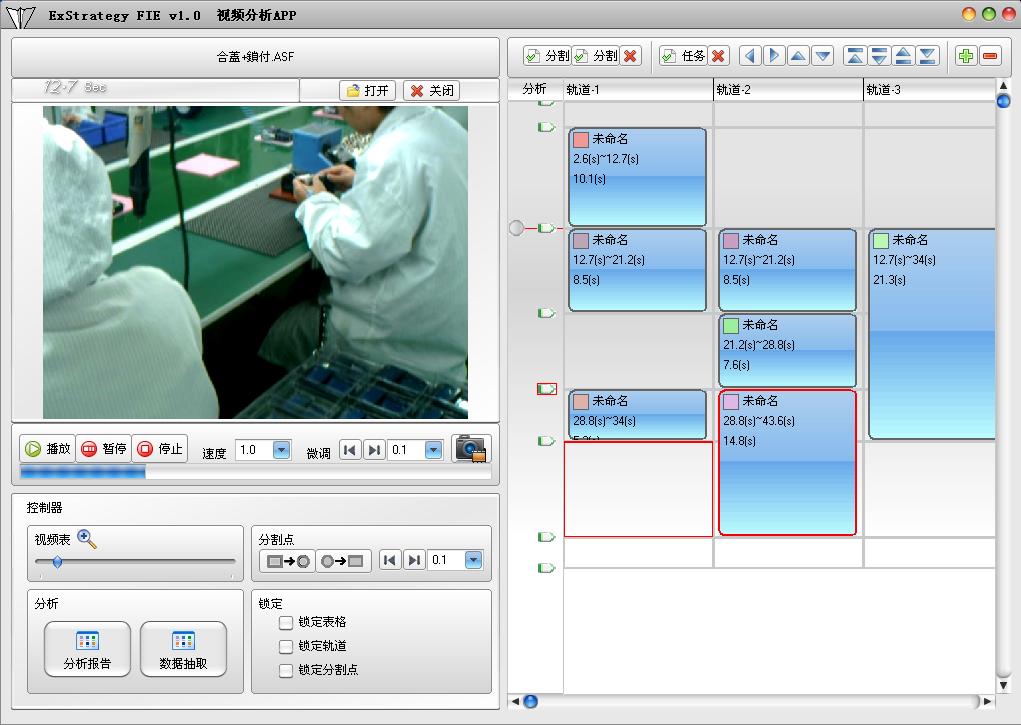Click the camera snapshot icon
1021x725 pixels.
pyautogui.click(x=471, y=449)
